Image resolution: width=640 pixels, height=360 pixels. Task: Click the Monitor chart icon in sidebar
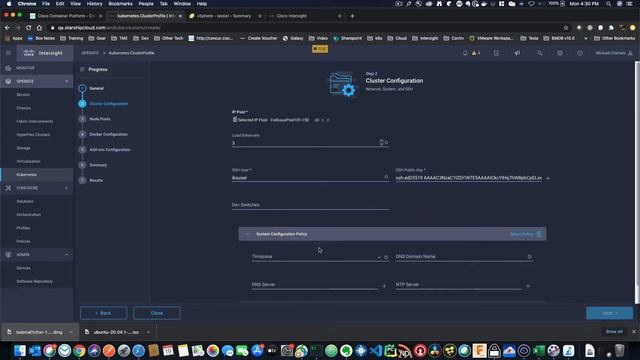coord(8,68)
